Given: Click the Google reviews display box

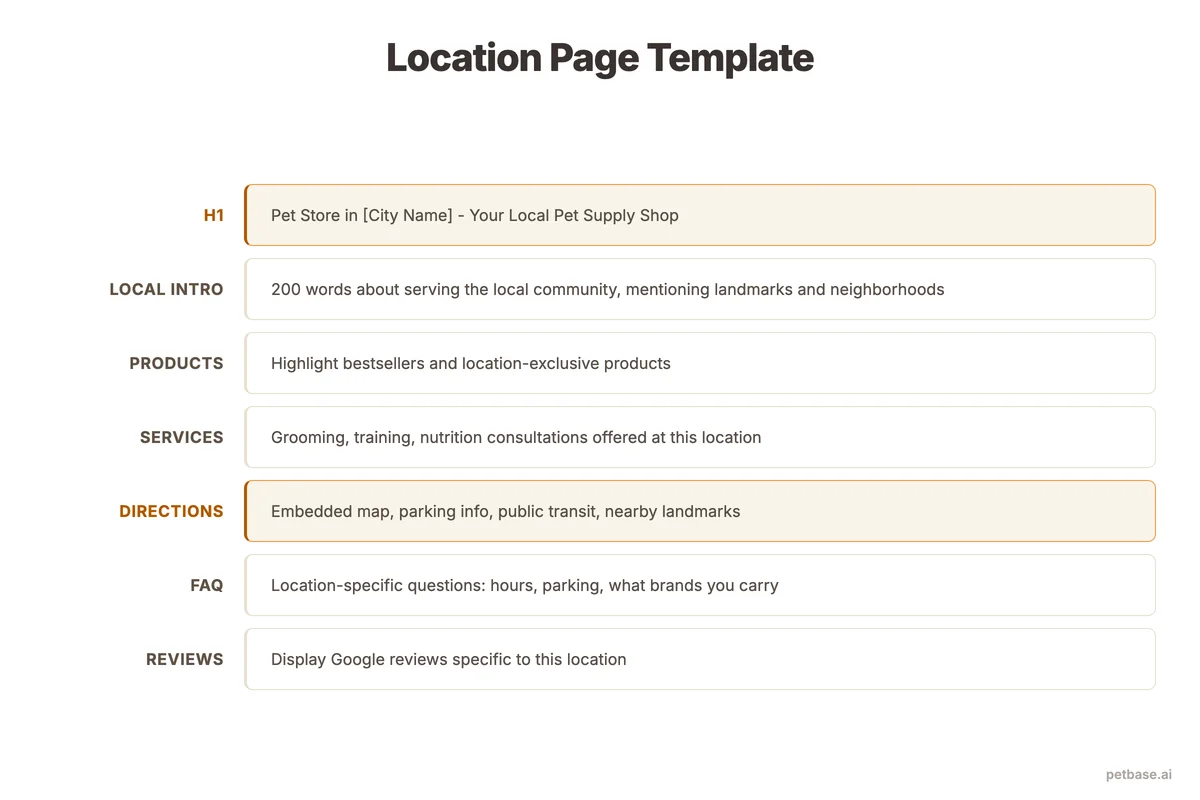Looking at the screenshot, I should coord(700,659).
